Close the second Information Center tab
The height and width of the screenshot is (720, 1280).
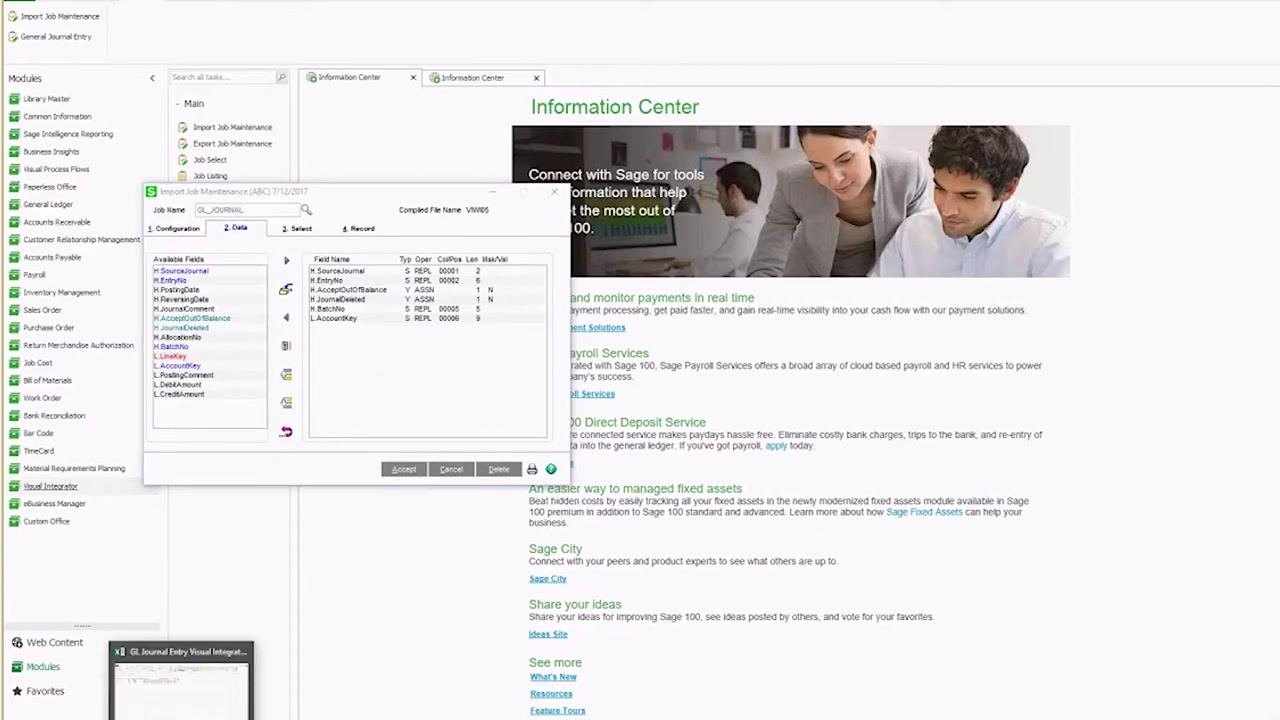[x=536, y=77]
